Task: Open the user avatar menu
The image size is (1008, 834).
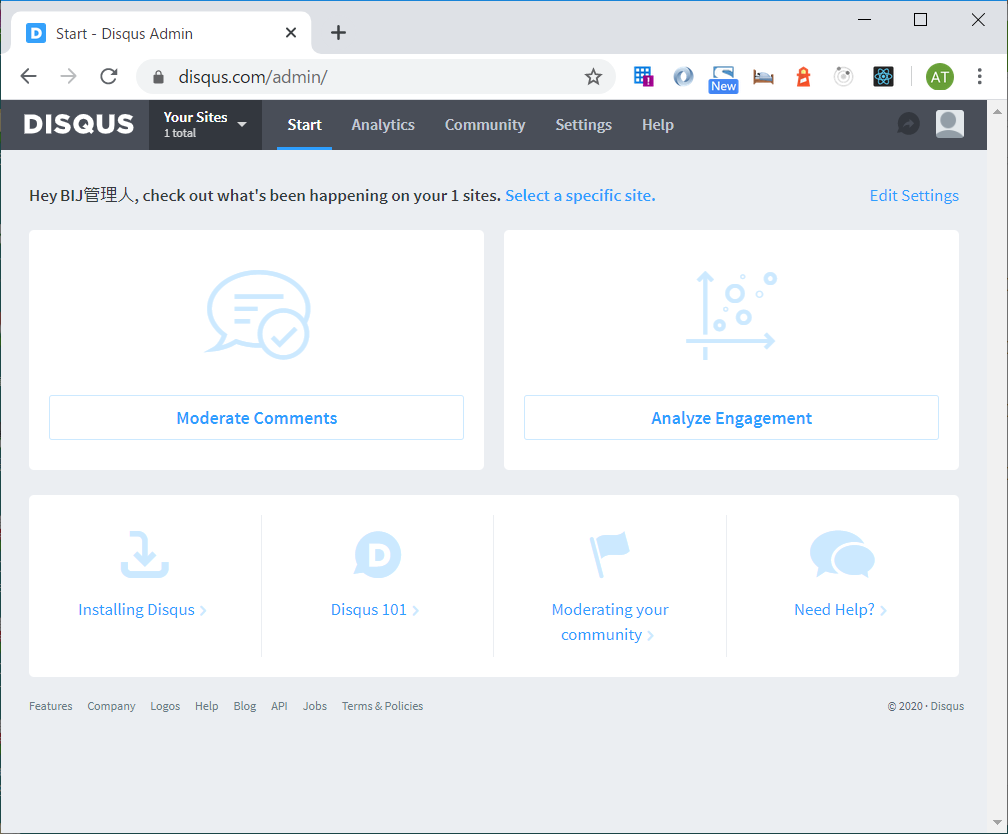Action: click(x=950, y=123)
